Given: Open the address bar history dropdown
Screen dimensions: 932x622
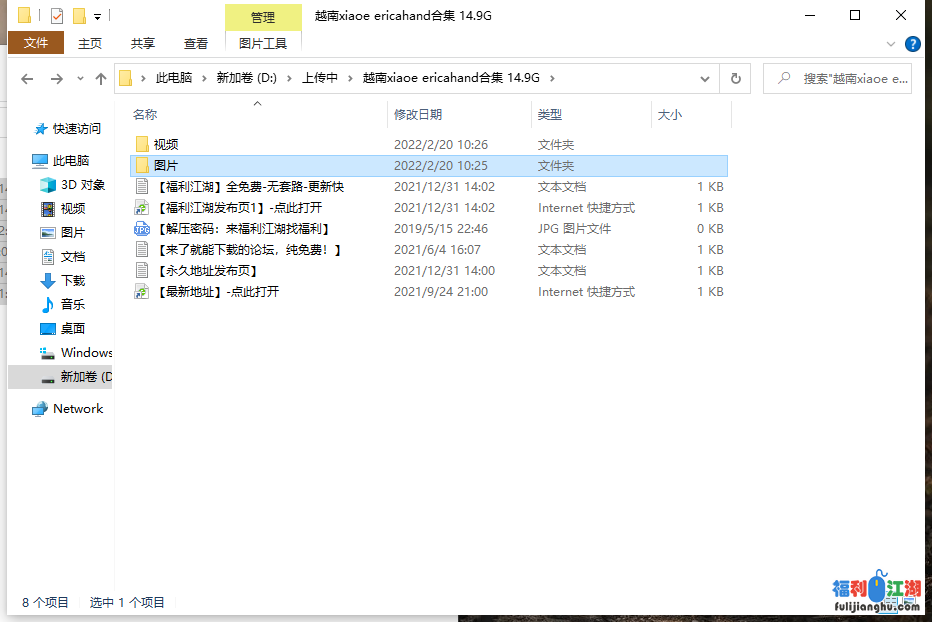Looking at the screenshot, I should click(706, 79).
